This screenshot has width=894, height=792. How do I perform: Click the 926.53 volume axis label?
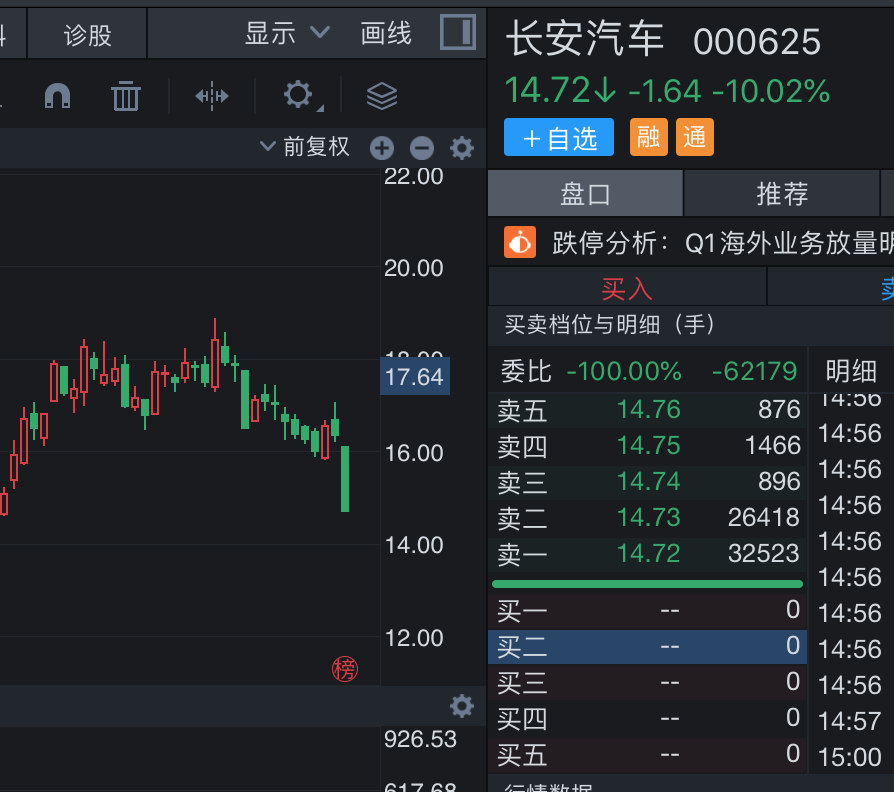tap(420, 739)
